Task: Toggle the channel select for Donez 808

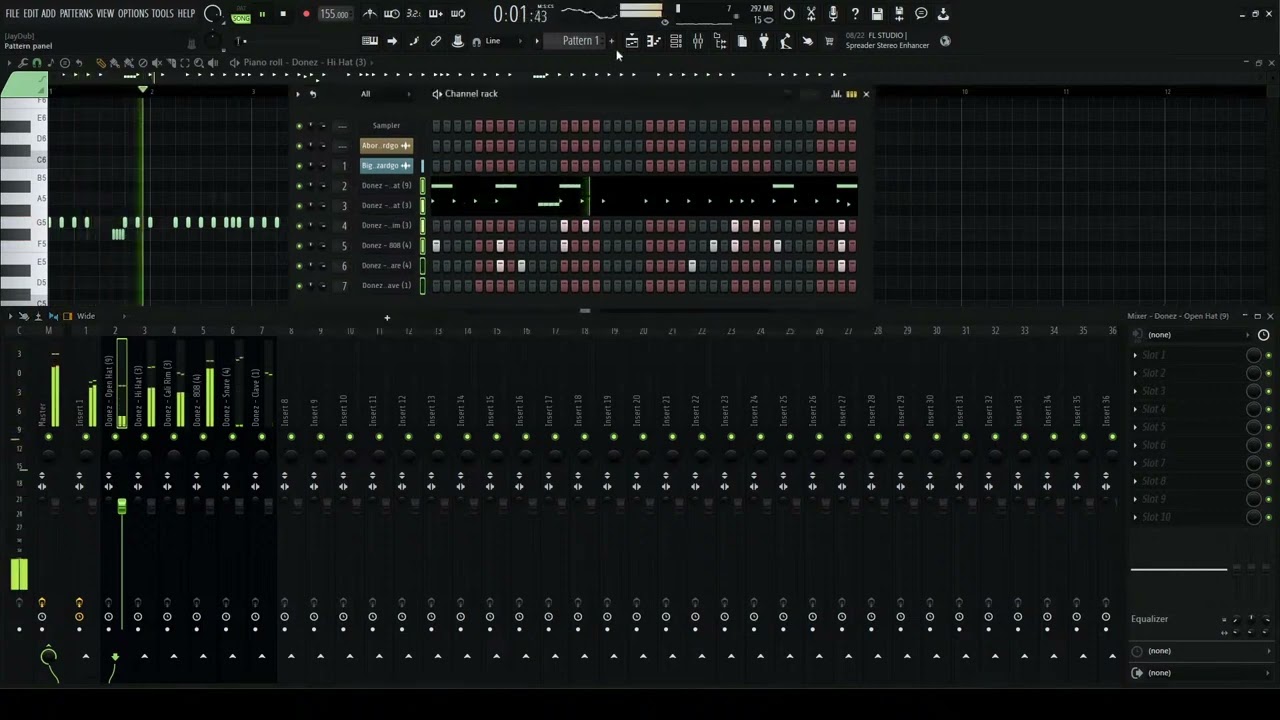Action: [x=423, y=246]
